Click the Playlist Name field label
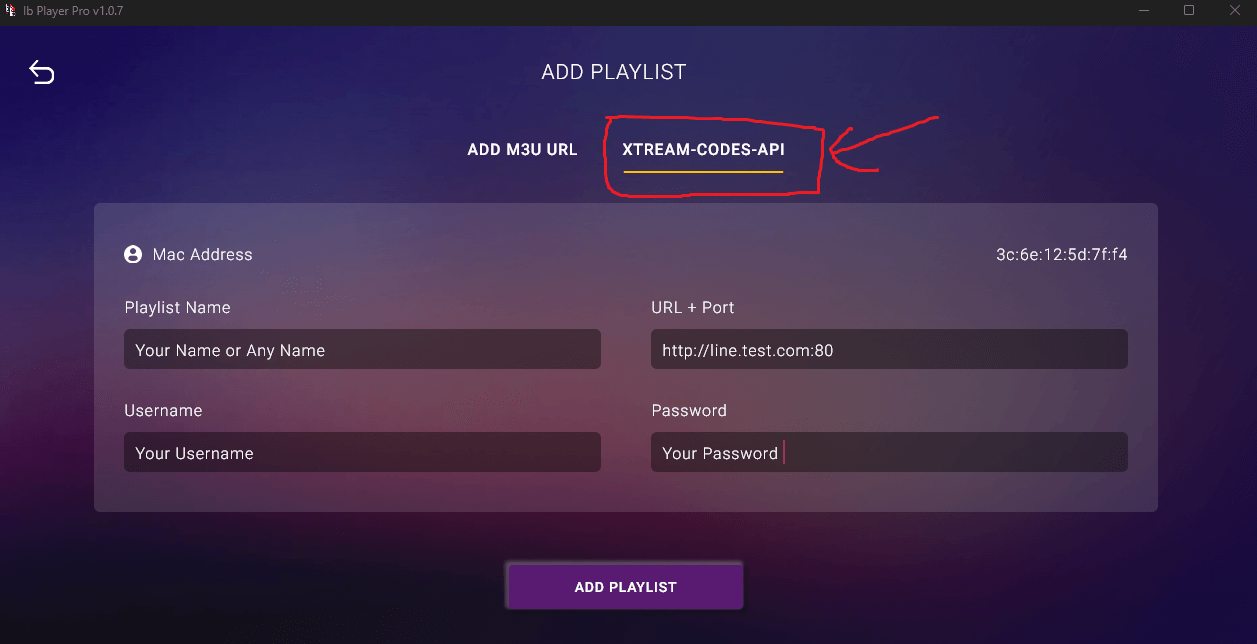Viewport: 1257px width, 644px height. click(x=177, y=308)
